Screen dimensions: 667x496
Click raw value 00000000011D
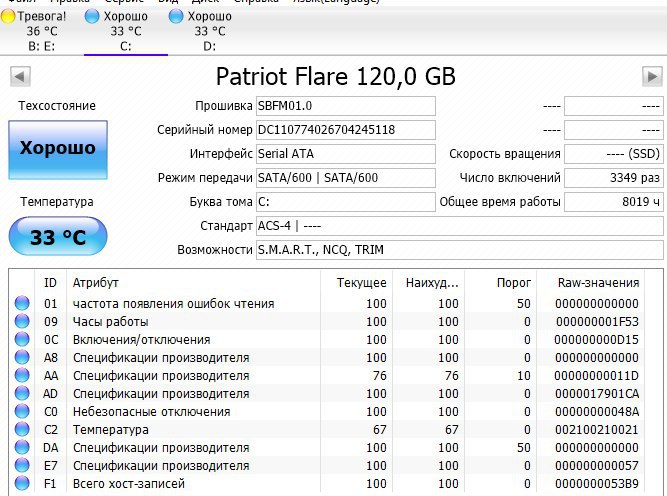(x=596, y=376)
